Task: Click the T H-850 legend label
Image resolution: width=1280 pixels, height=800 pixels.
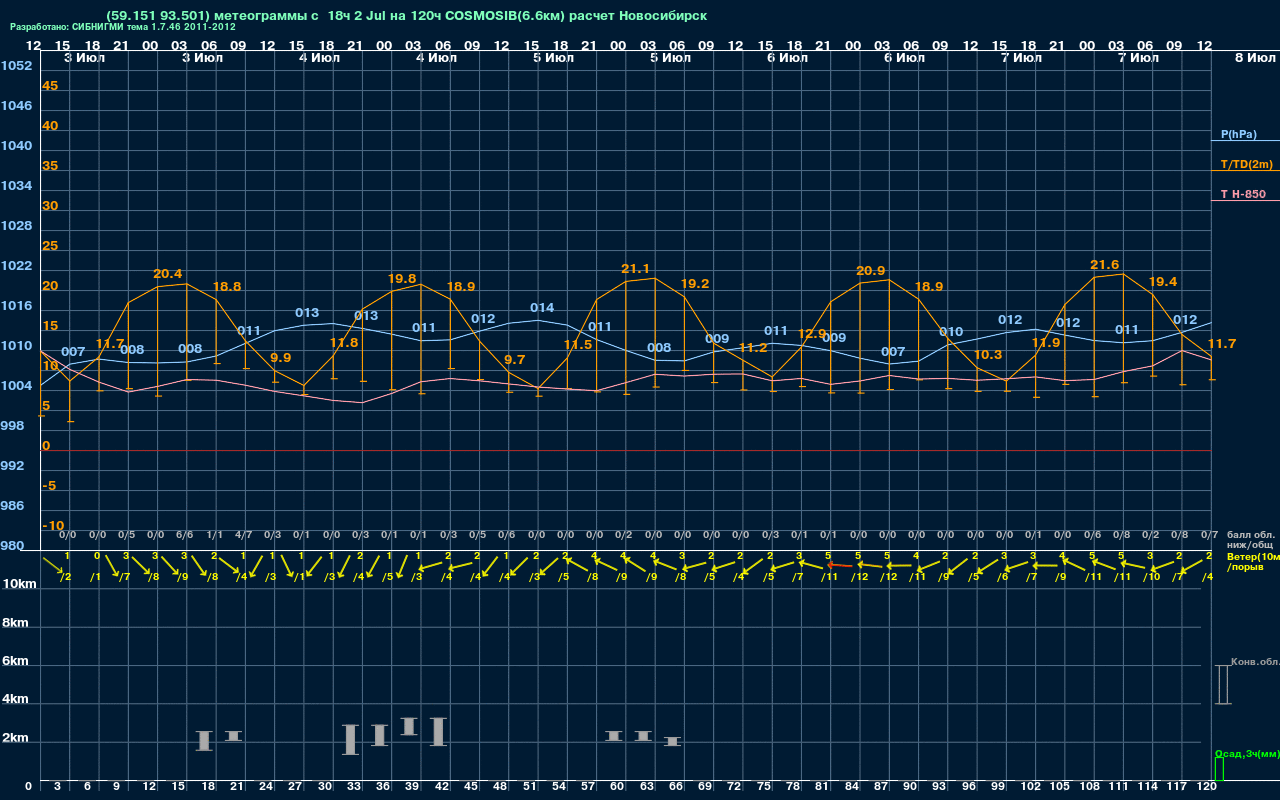Action: [1243, 194]
